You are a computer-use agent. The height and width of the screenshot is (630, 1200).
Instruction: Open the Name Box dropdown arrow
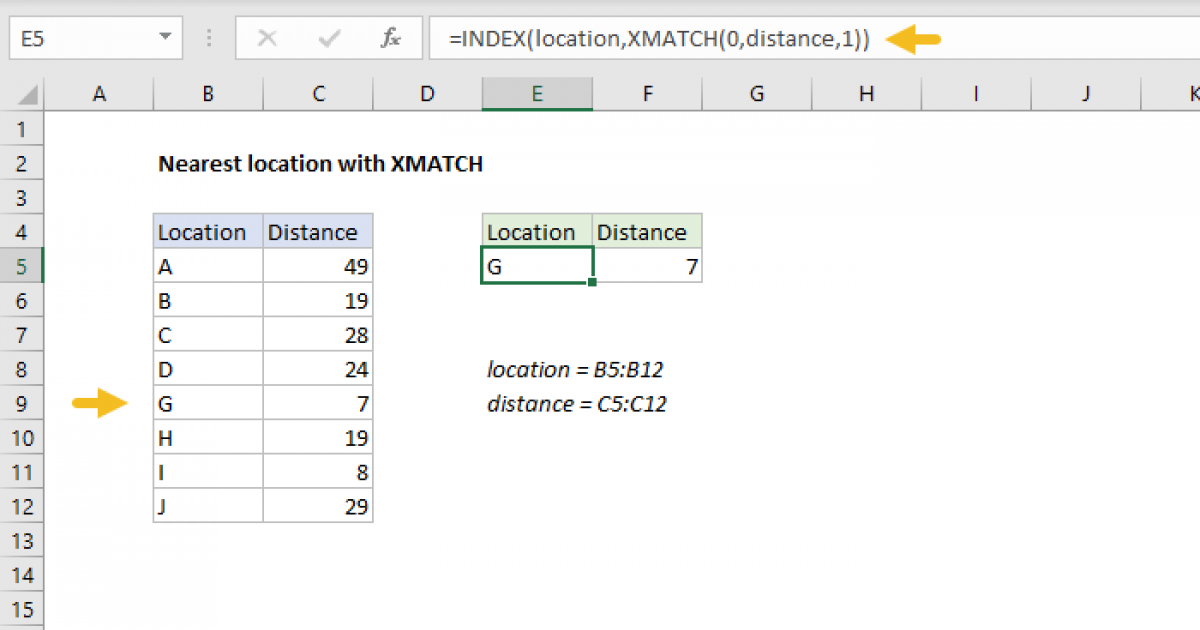pos(166,38)
